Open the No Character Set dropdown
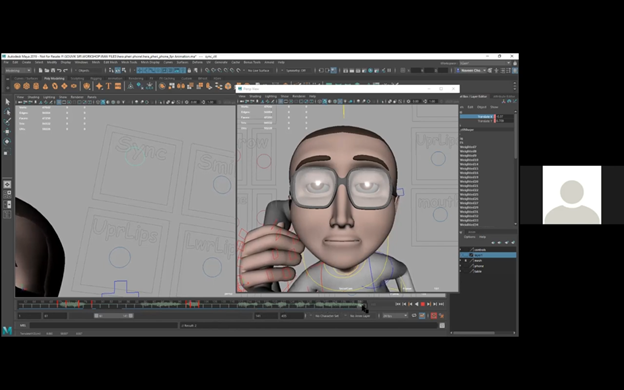Image resolution: width=624 pixels, height=390 pixels. pyautogui.click(x=328, y=316)
